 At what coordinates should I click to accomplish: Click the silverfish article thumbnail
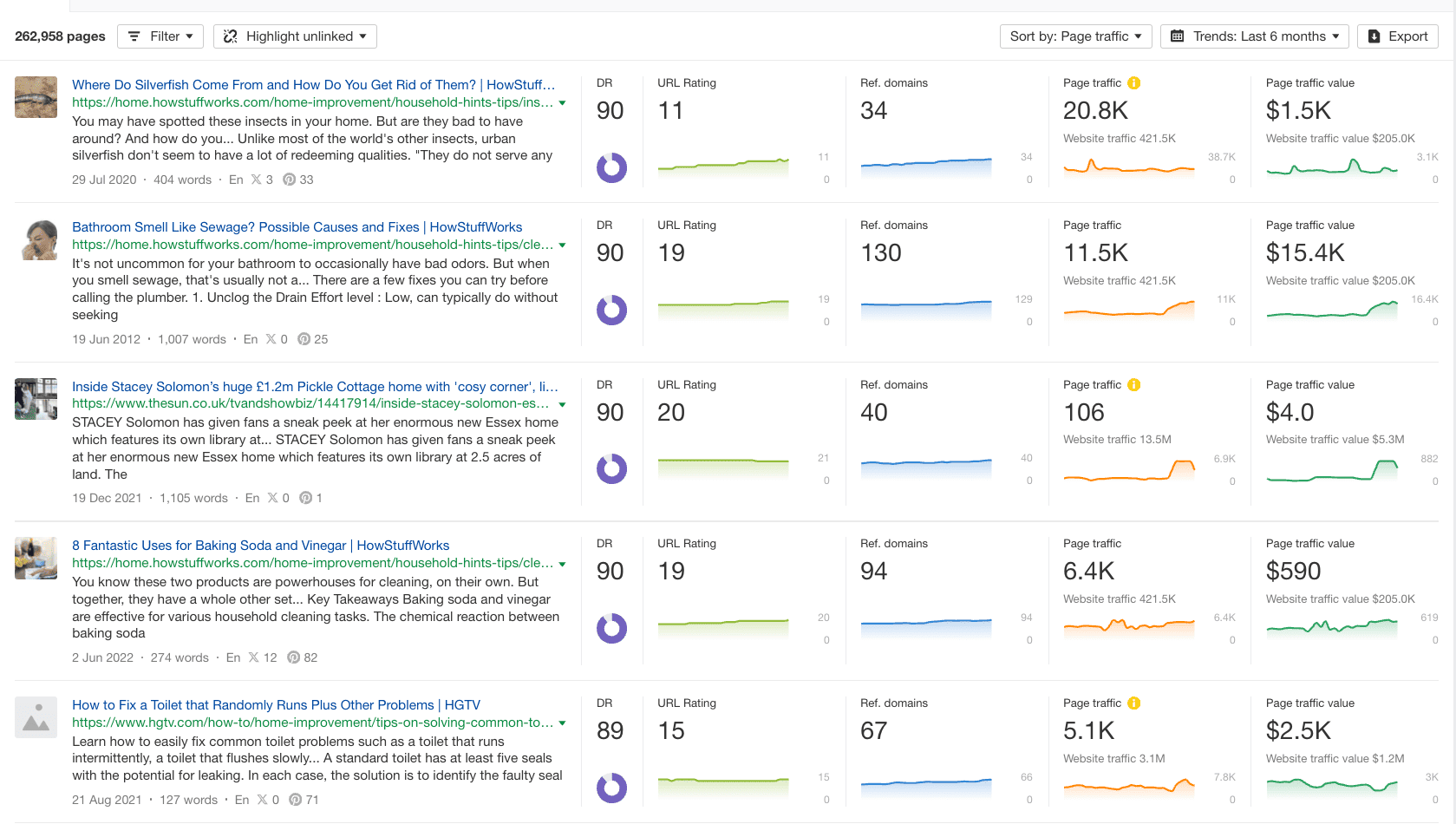click(x=36, y=97)
